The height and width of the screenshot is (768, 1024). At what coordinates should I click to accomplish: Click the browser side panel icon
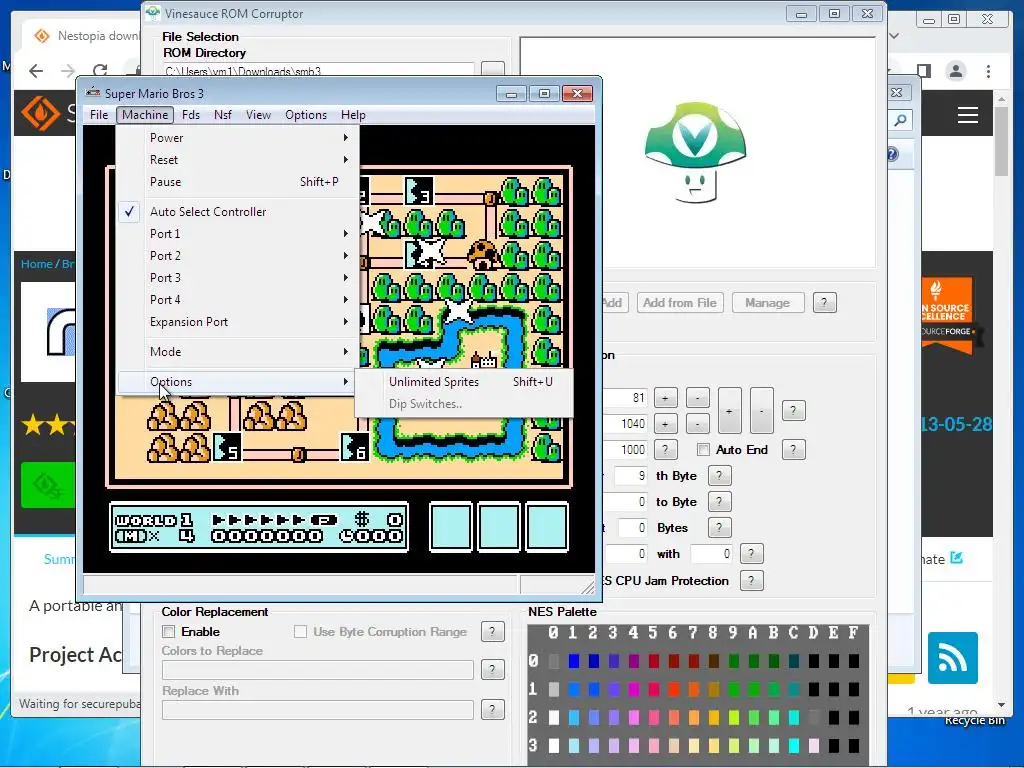click(923, 71)
